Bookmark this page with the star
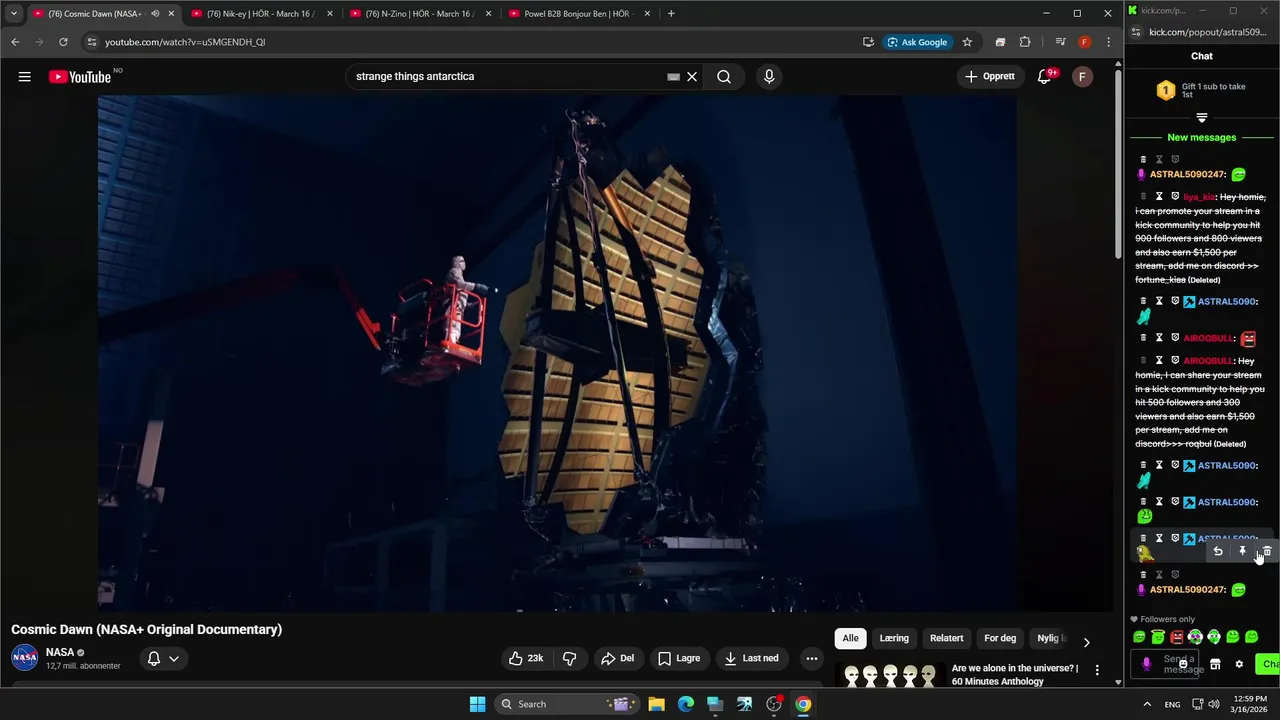Viewport: 1280px width, 720px height. tap(967, 42)
